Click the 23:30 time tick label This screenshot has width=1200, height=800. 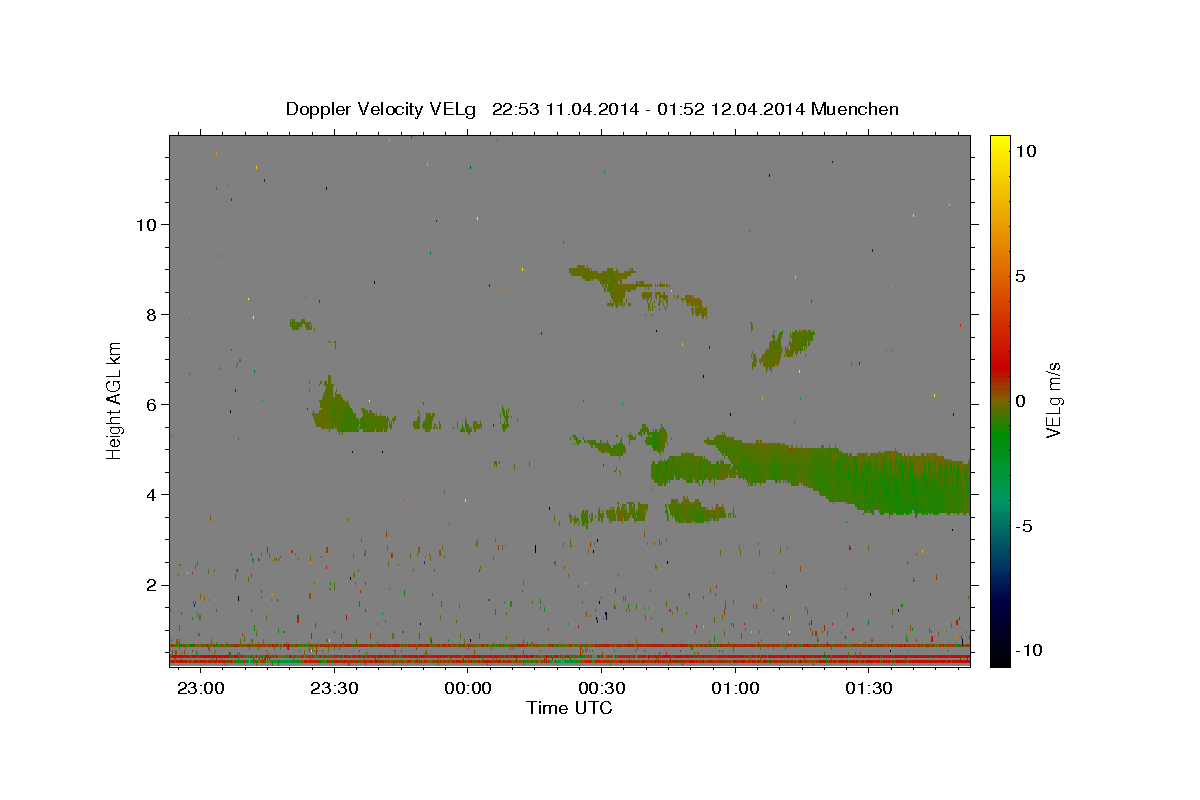point(335,688)
